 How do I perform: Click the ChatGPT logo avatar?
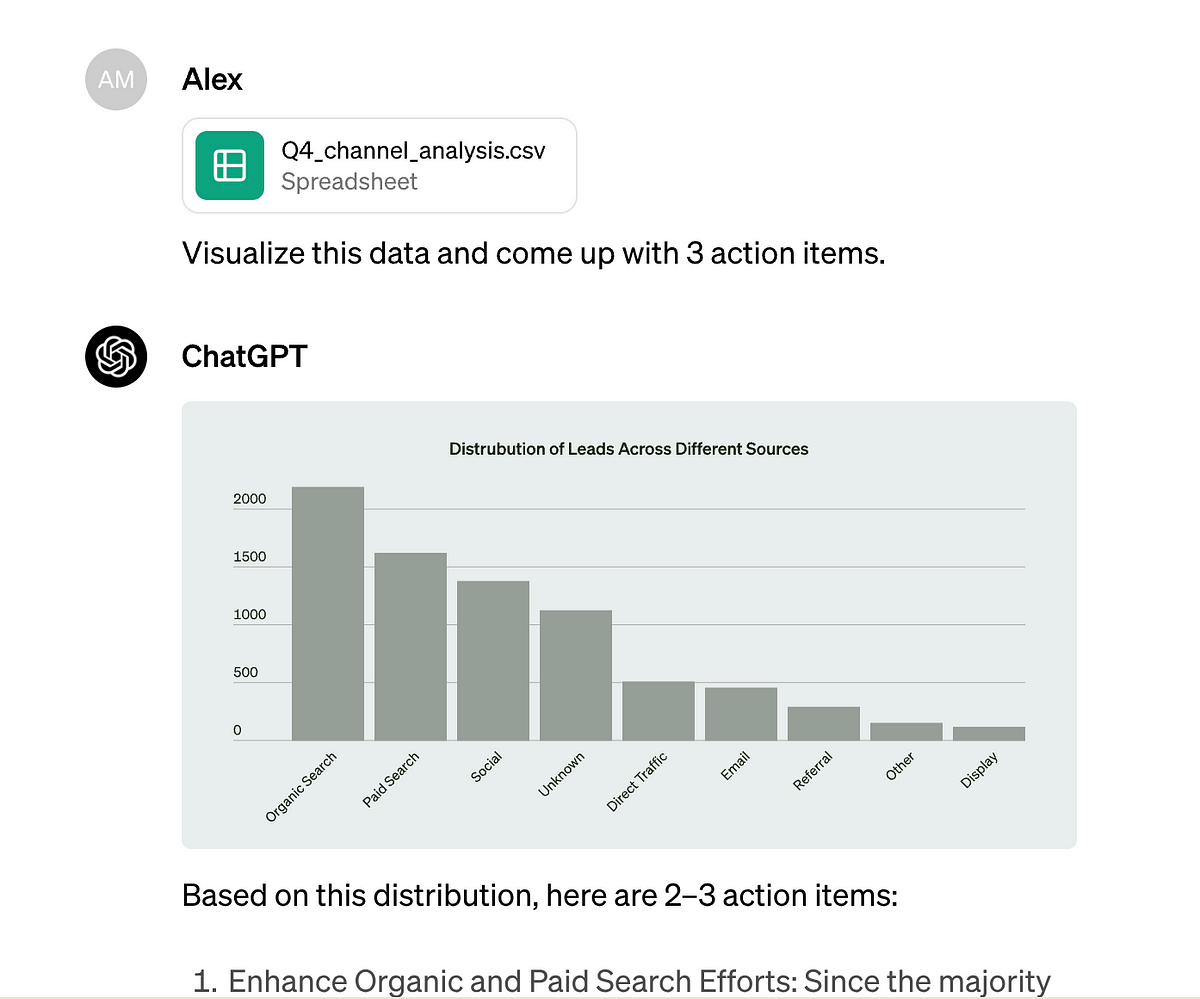click(116, 356)
